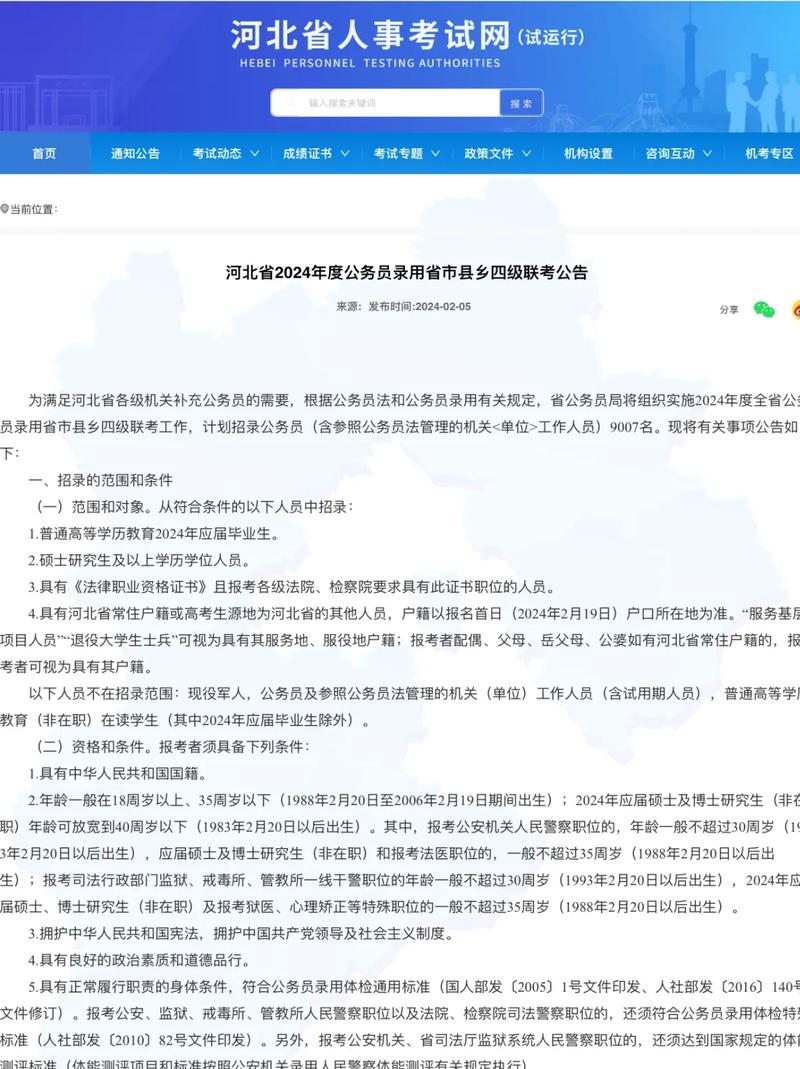Click the heading 一、招录的范围和条件
Screen dimensions: 800x1069
[100, 480]
